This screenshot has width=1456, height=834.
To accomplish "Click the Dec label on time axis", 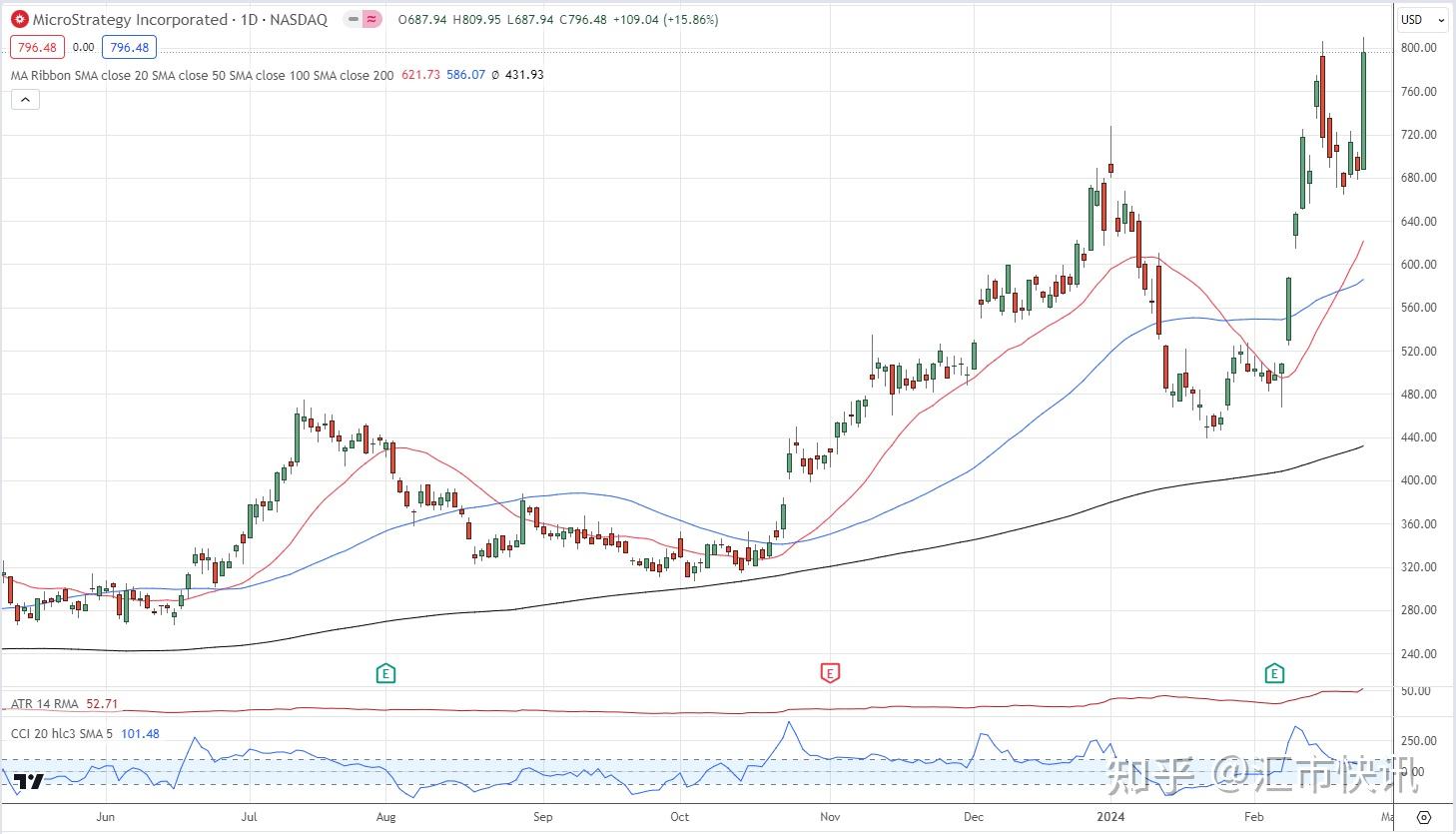I will click(x=974, y=816).
